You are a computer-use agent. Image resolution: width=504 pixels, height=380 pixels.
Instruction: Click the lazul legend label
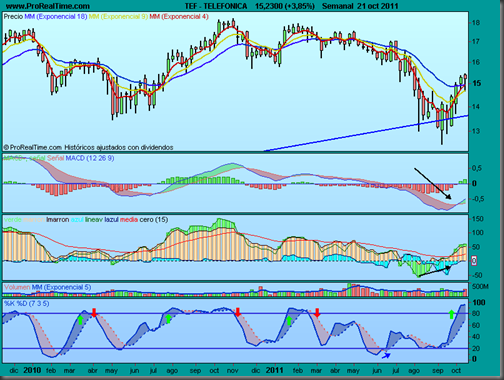pos(111,220)
